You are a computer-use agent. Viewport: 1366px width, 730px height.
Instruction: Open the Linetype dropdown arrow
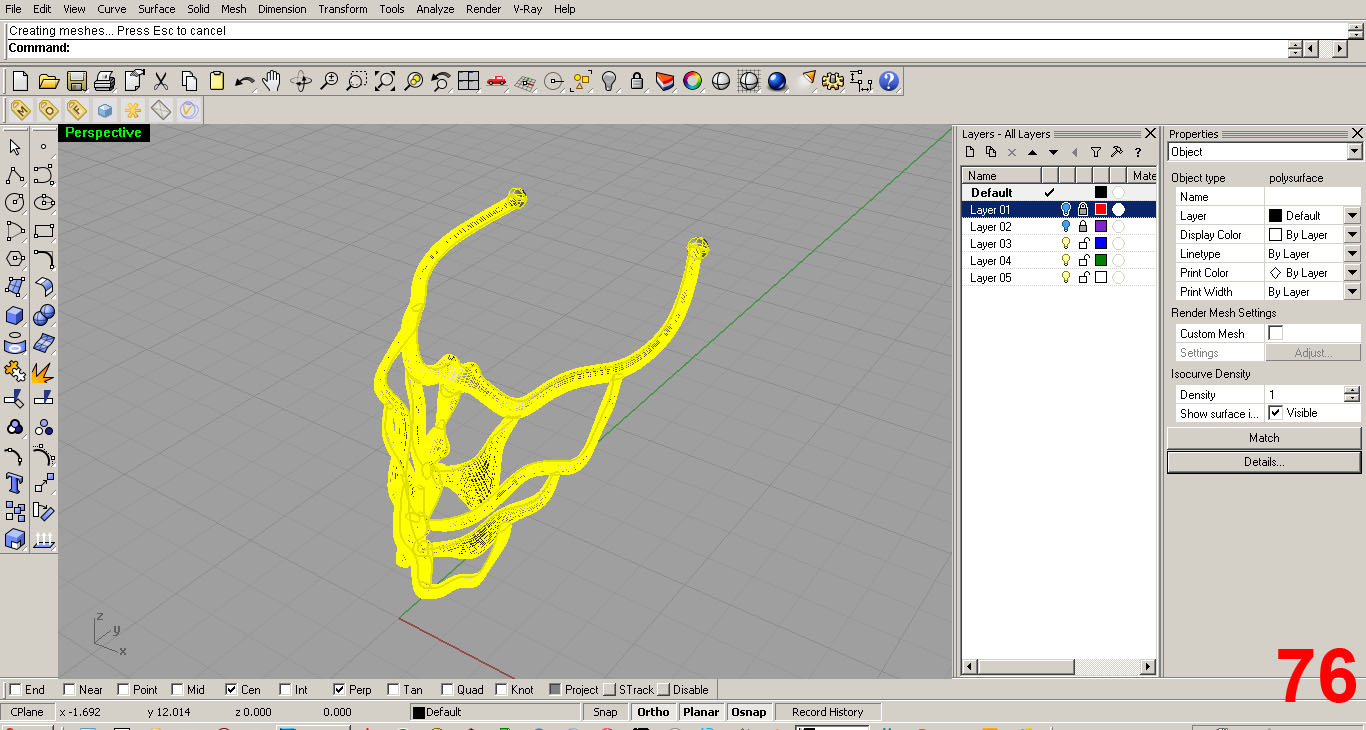coord(1352,253)
